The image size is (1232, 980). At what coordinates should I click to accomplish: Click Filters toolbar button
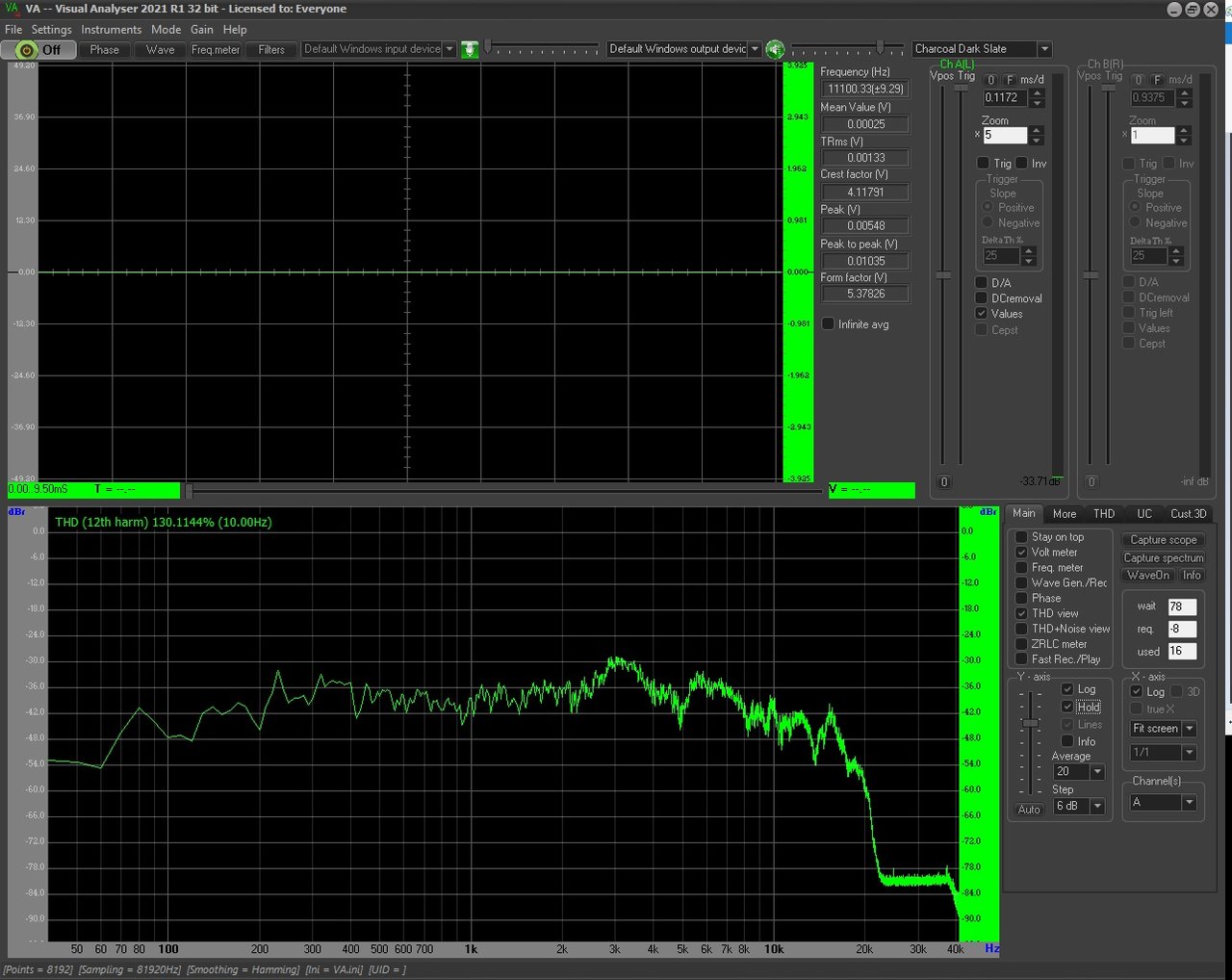pos(271,49)
